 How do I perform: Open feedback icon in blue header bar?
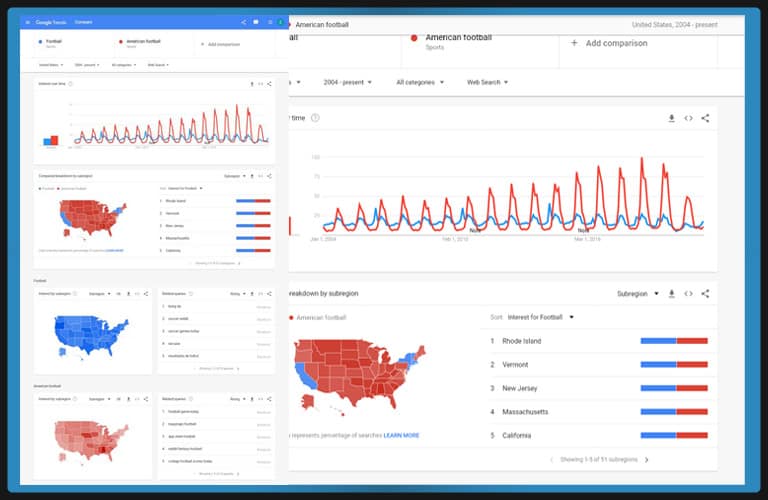point(256,22)
